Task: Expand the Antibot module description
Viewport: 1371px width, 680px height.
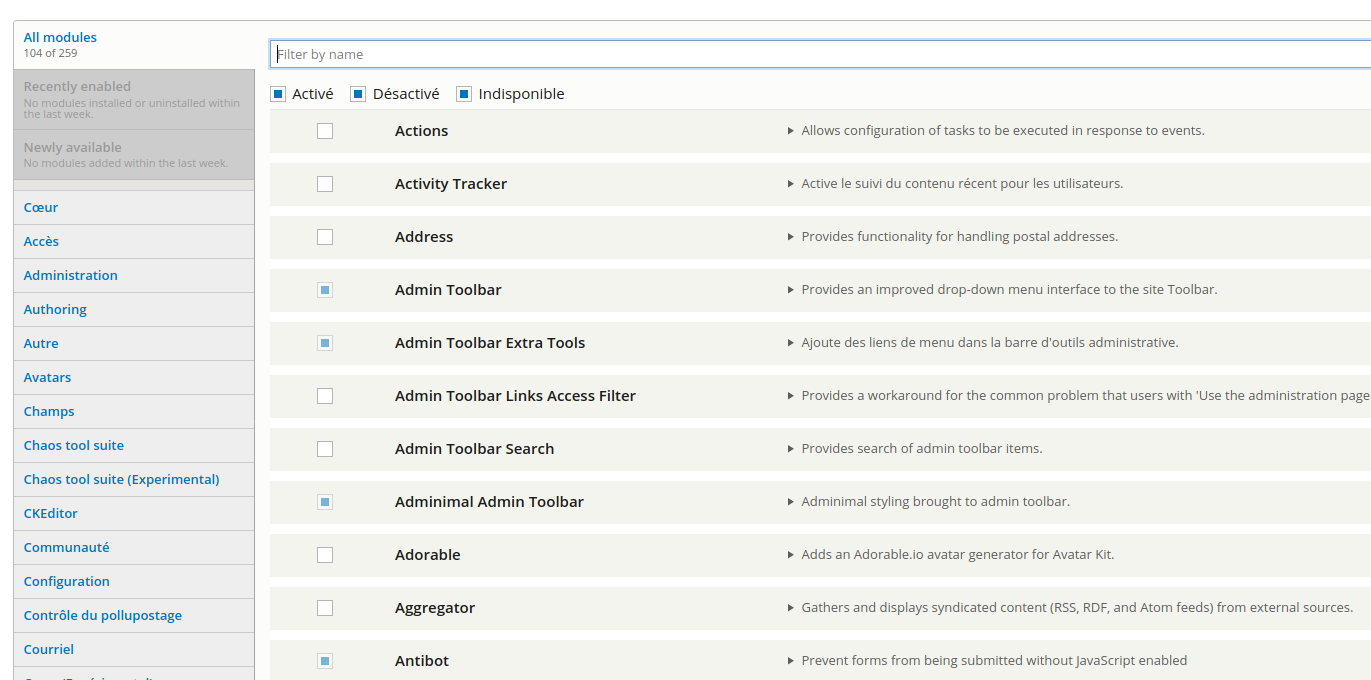Action: [791, 661]
